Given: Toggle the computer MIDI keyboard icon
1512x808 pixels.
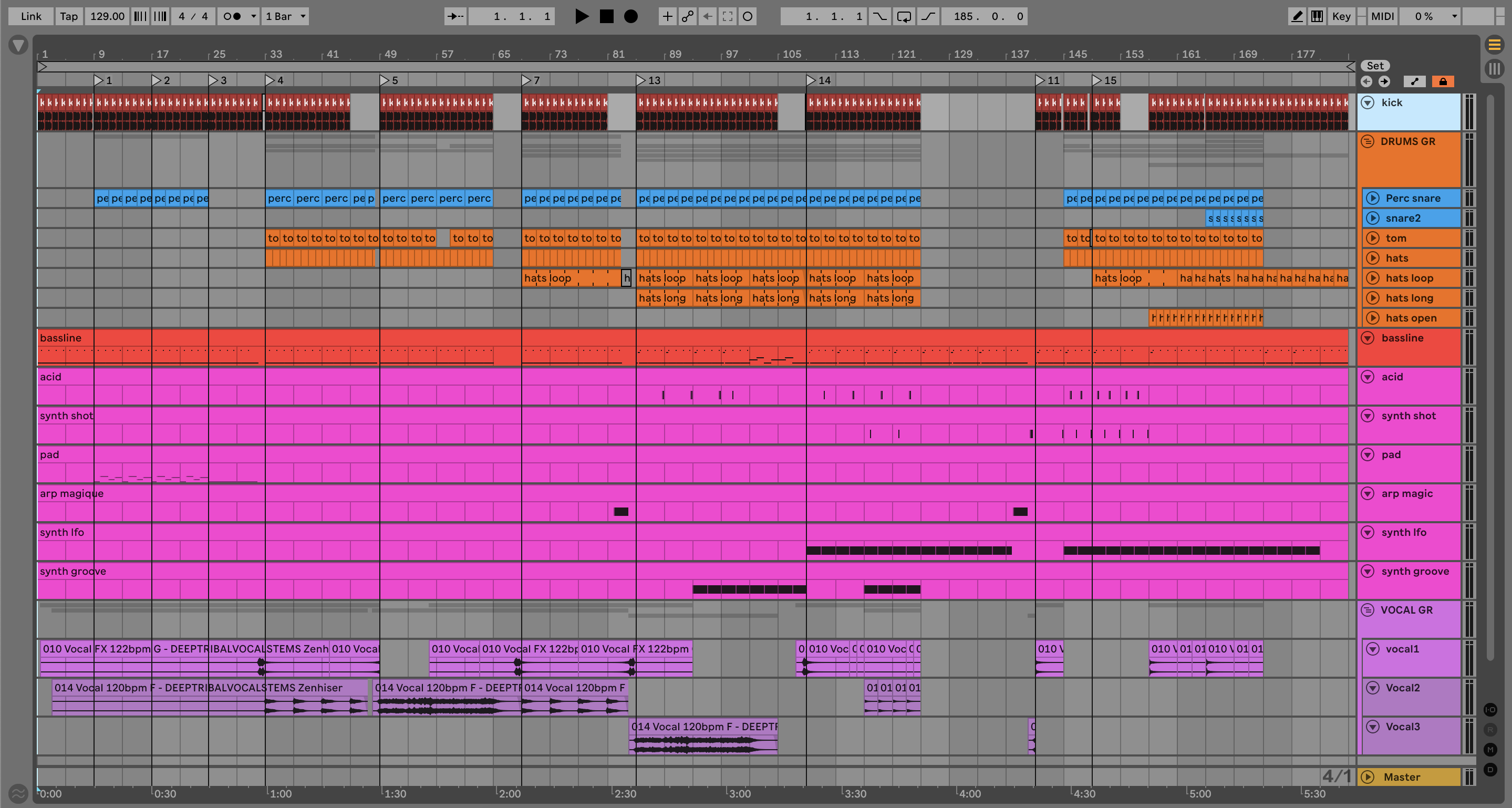Looking at the screenshot, I should [1317, 16].
